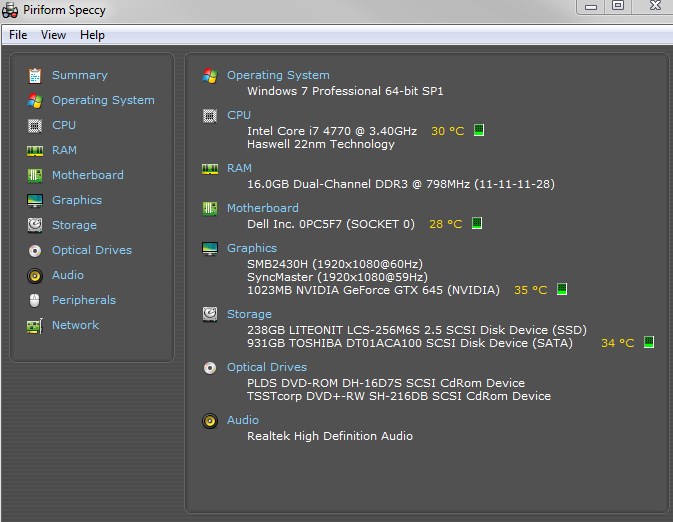
Task: Click the Peripherals mouse icon in sidebar
Action: click(x=35, y=300)
